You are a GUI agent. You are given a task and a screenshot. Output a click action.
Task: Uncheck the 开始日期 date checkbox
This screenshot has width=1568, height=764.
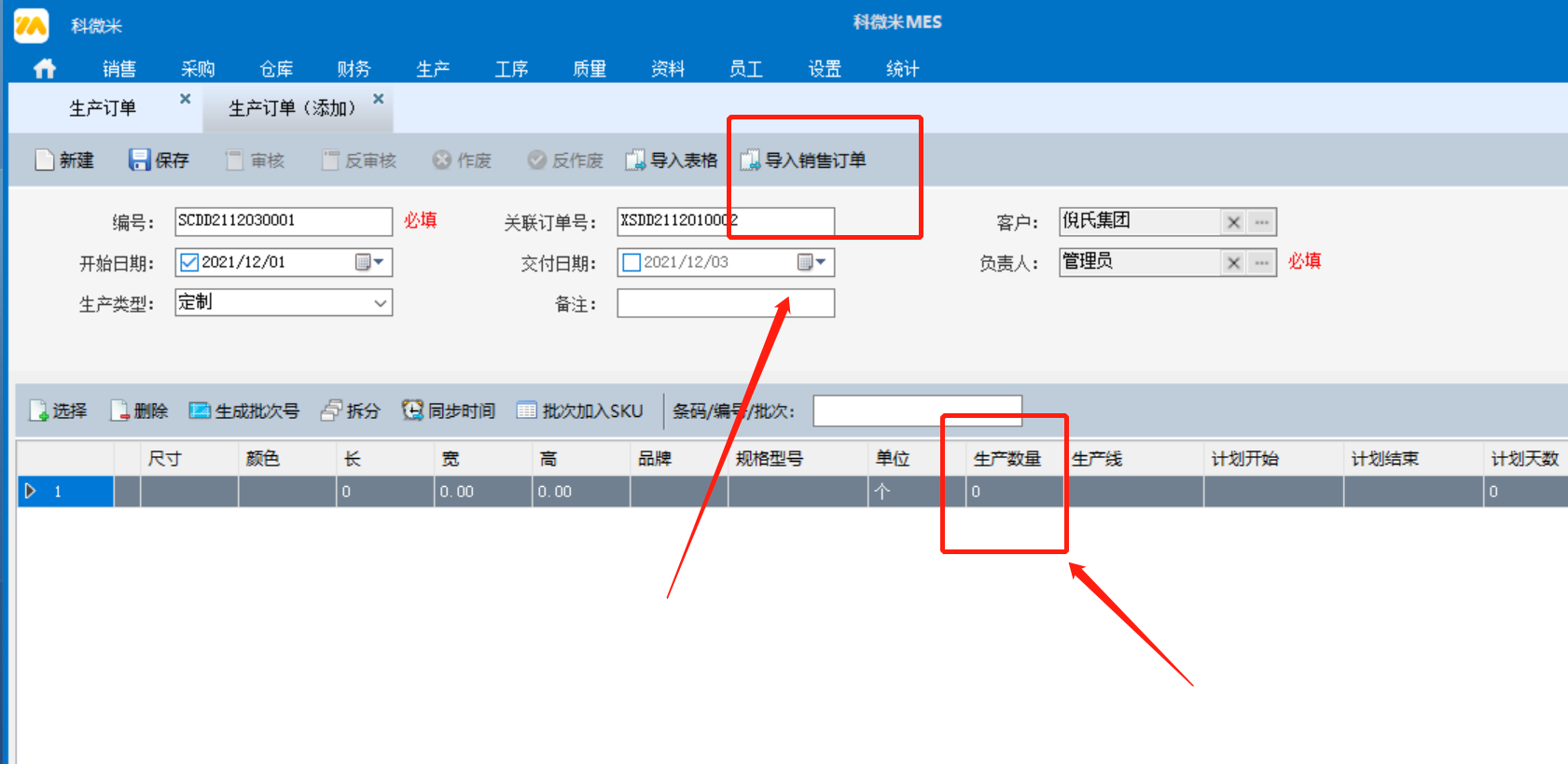click(189, 262)
